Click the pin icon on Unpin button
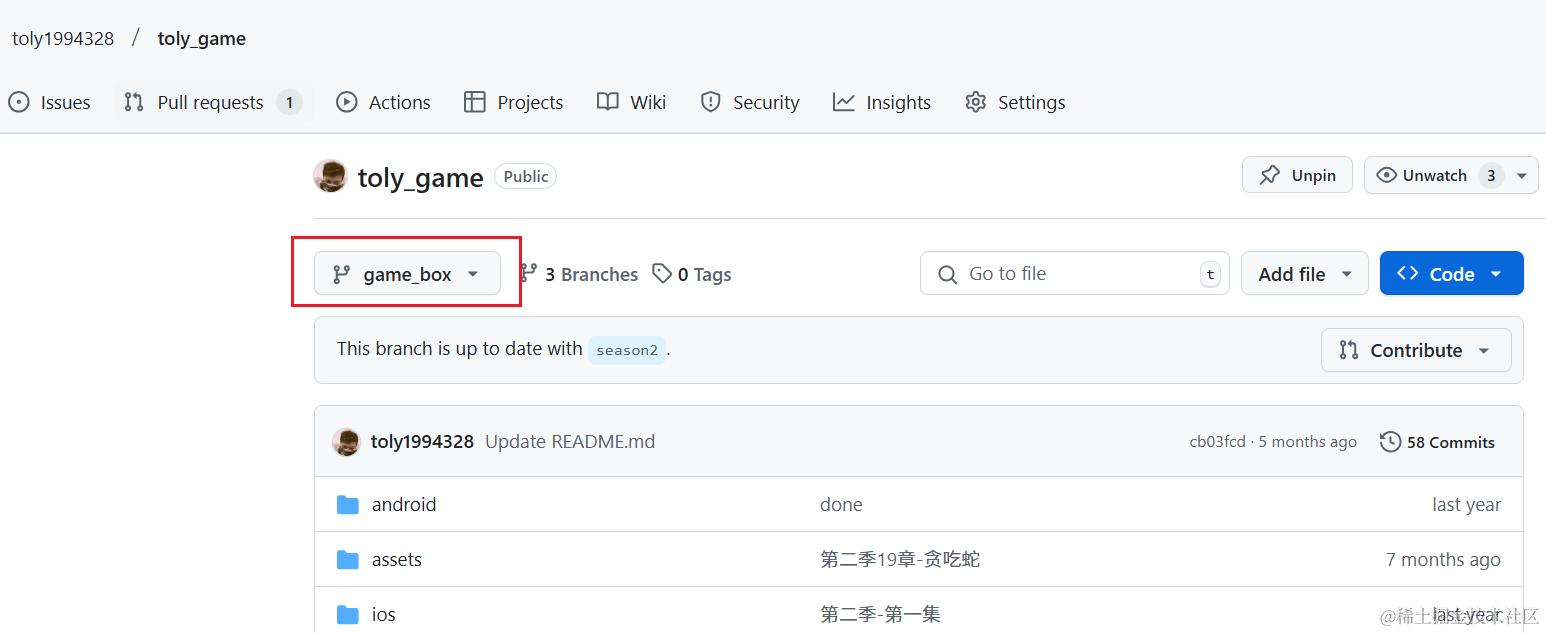1546x633 pixels. pos(1270,175)
